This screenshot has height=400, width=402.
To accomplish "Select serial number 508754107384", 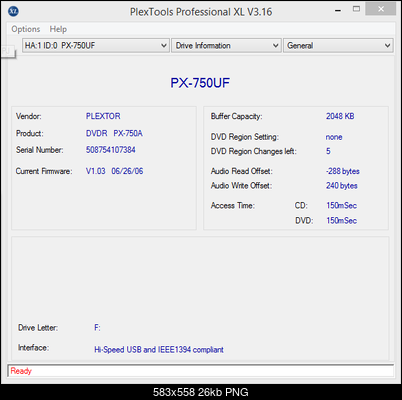I will point(111,150).
